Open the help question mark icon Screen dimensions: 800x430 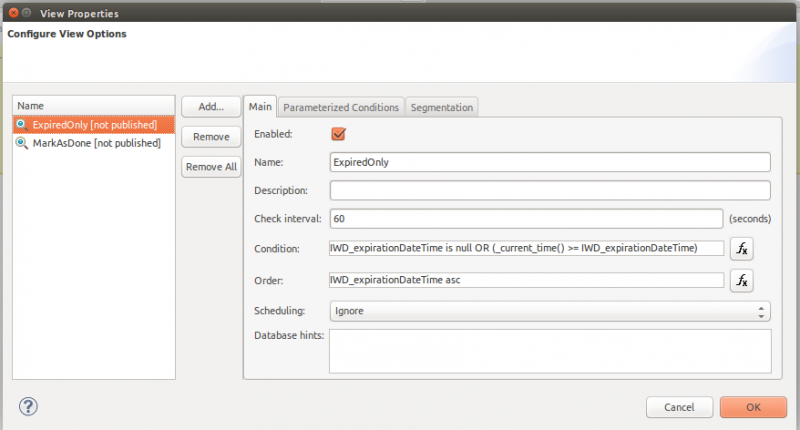pyautogui.click(x=28, y=405)
